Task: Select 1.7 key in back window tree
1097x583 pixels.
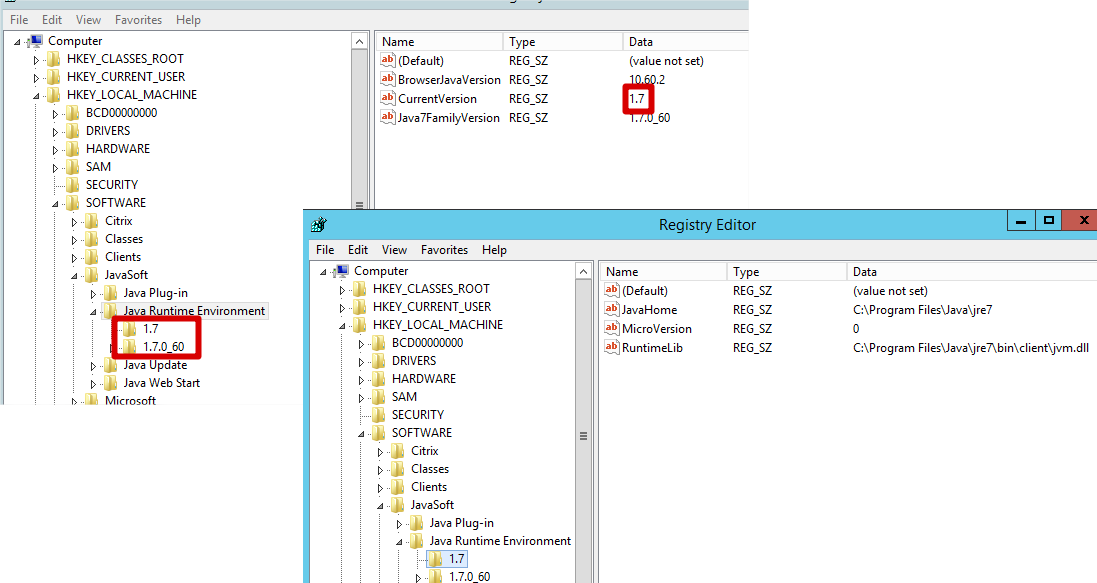Action: 151,329
